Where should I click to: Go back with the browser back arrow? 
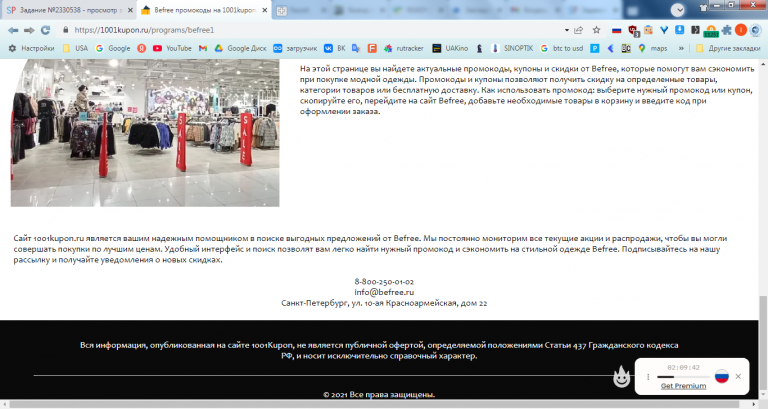[13, 30]
